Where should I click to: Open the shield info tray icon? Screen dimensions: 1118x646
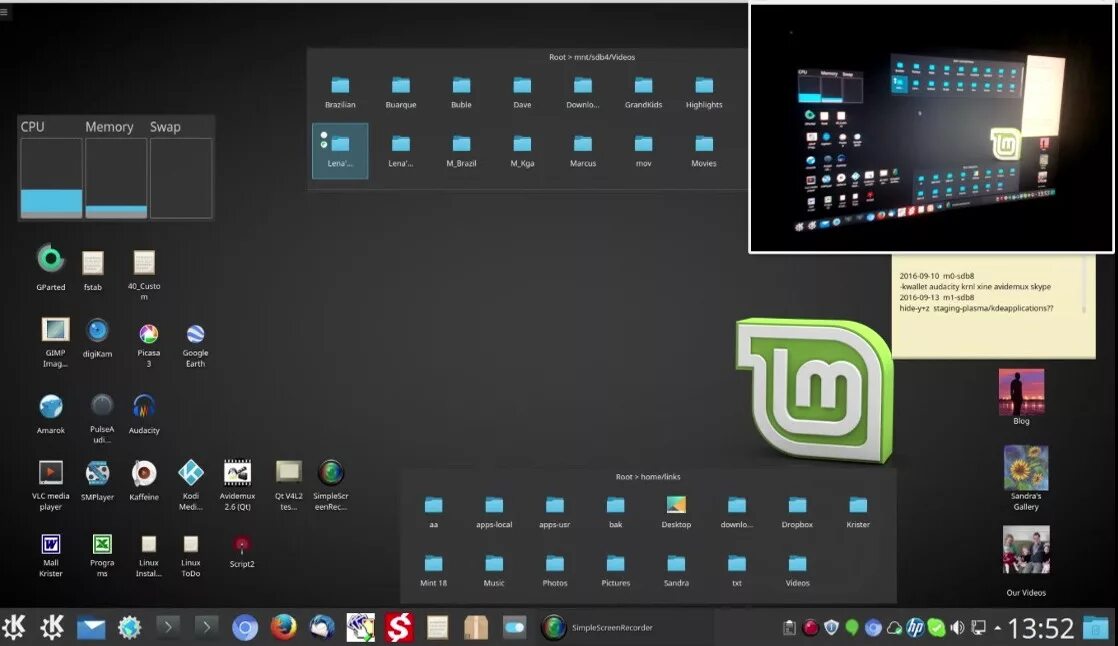(x=831, y=627)
